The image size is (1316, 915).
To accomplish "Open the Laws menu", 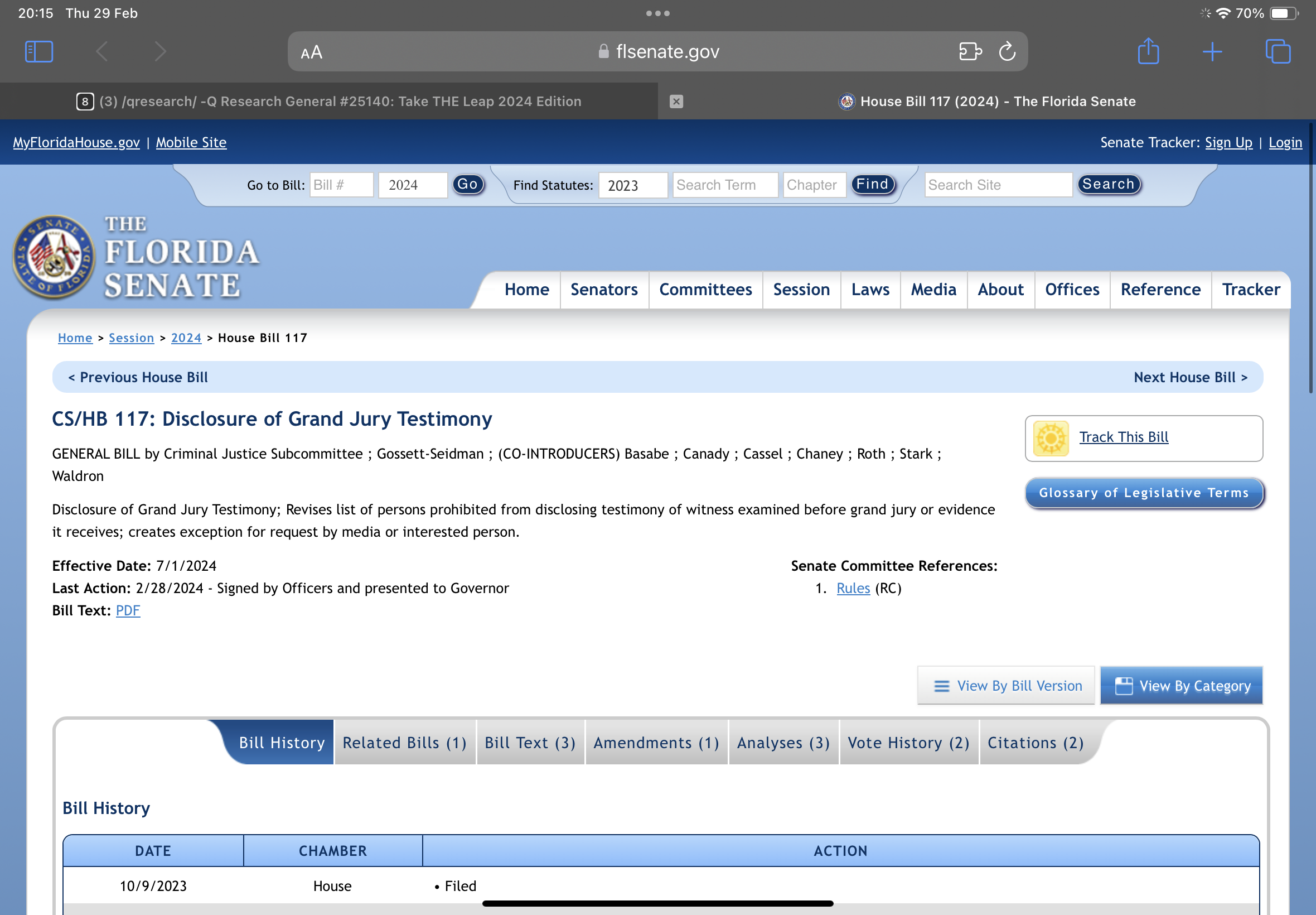I will point(870,290).
